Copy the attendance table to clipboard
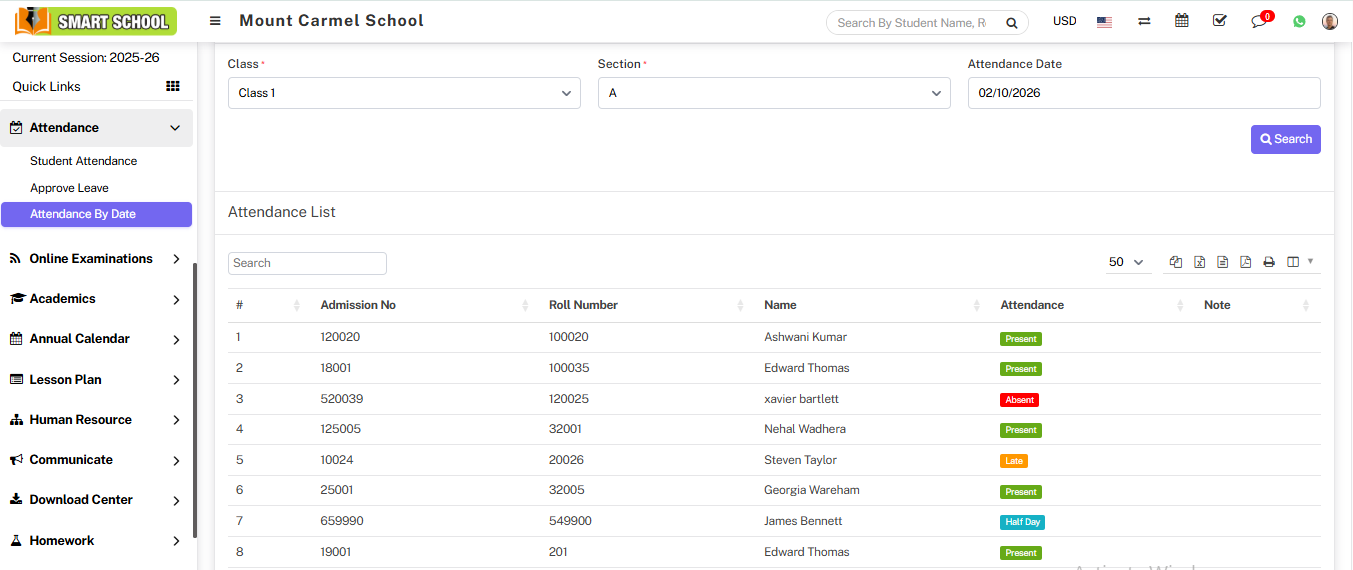This screenshot has width=1353, height=570. [1176, 262]
